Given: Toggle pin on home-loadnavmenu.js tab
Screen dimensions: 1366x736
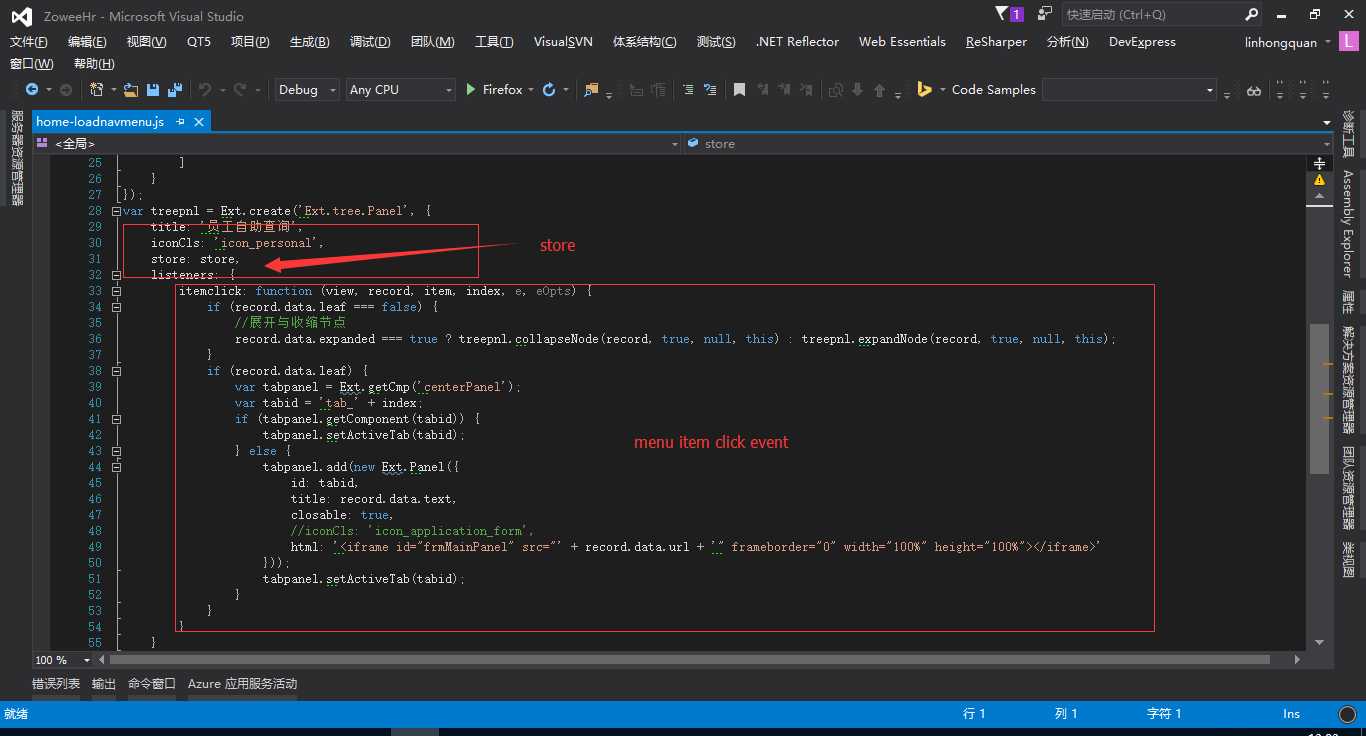Looking at the screenshot, I should [x=181, y=121].
